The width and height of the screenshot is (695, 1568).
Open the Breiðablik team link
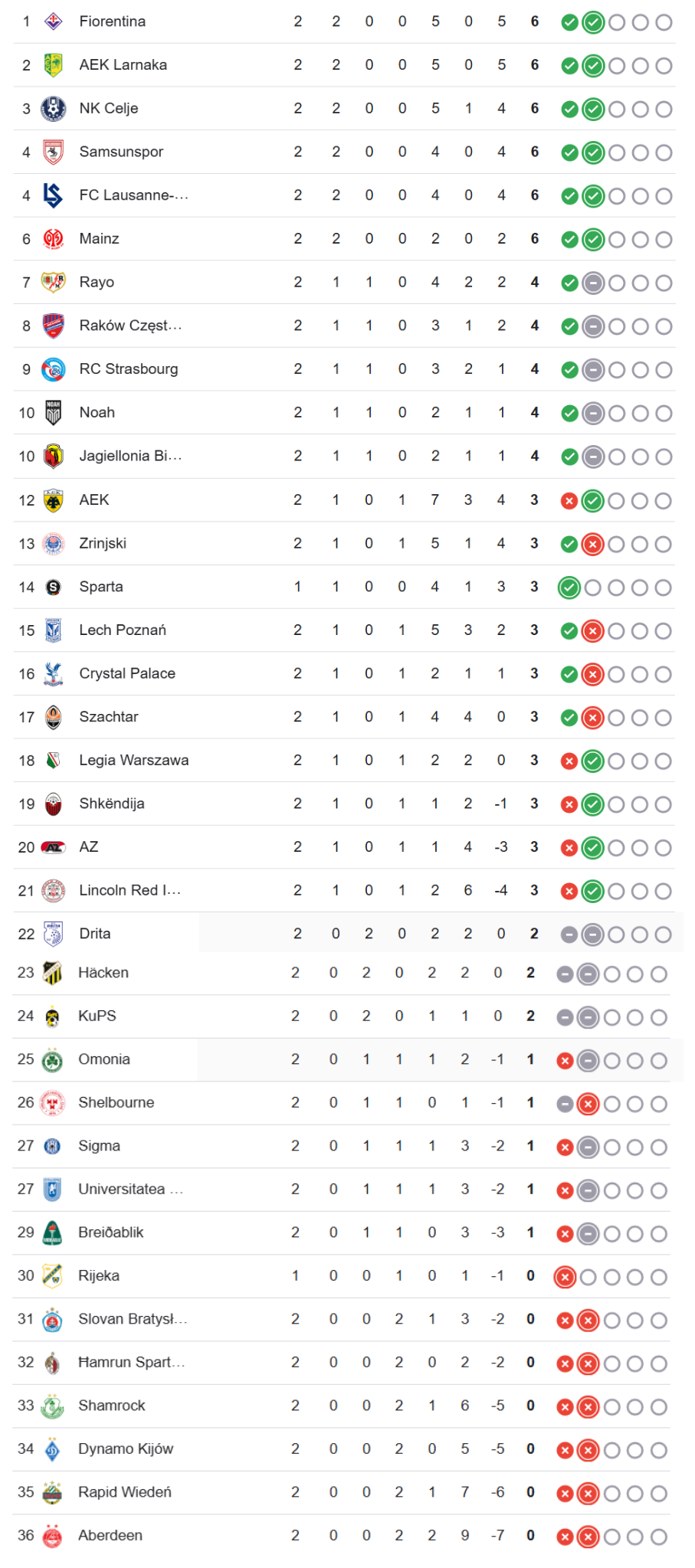pos(111,1232)
